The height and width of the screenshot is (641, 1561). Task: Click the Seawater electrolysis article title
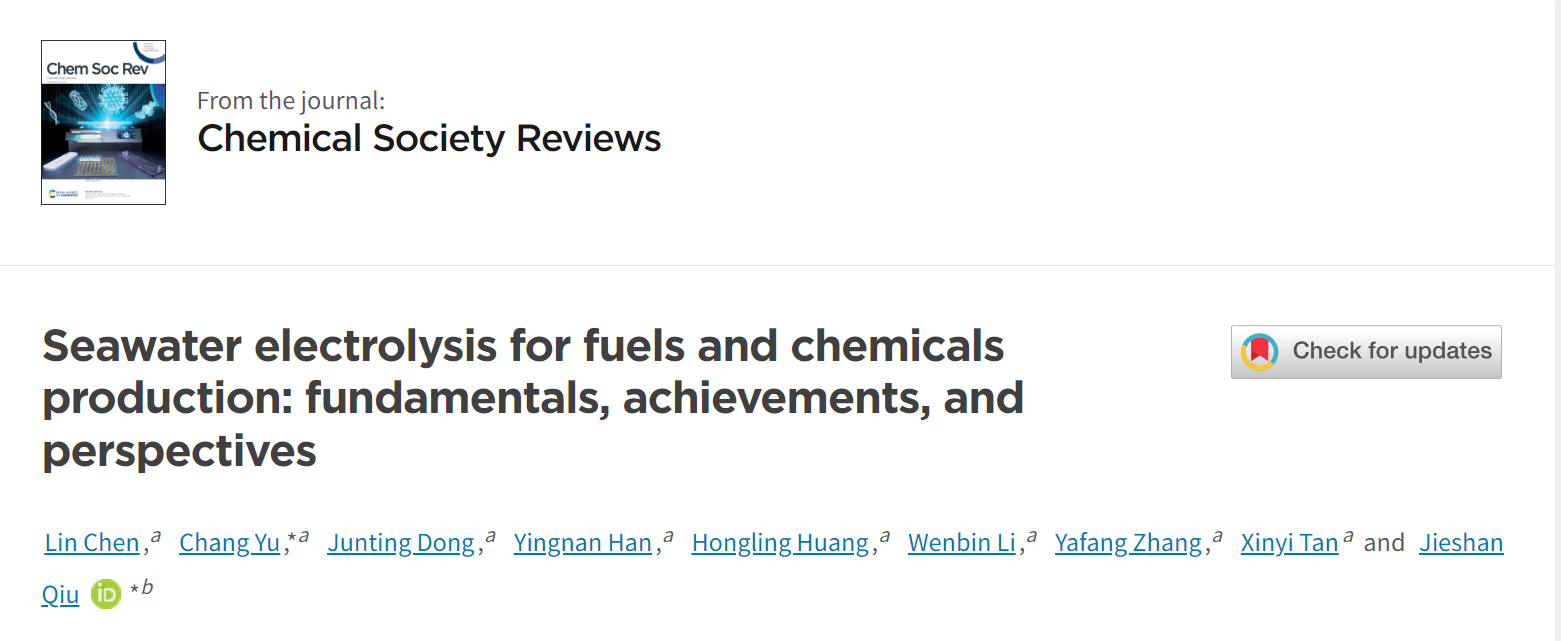tap(533, 399)
